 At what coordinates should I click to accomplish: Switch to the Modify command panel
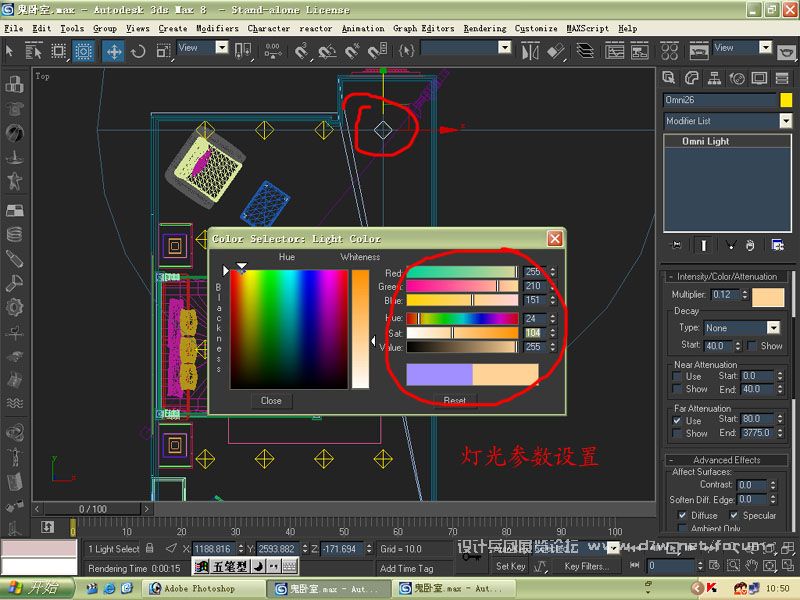point(691,78)
